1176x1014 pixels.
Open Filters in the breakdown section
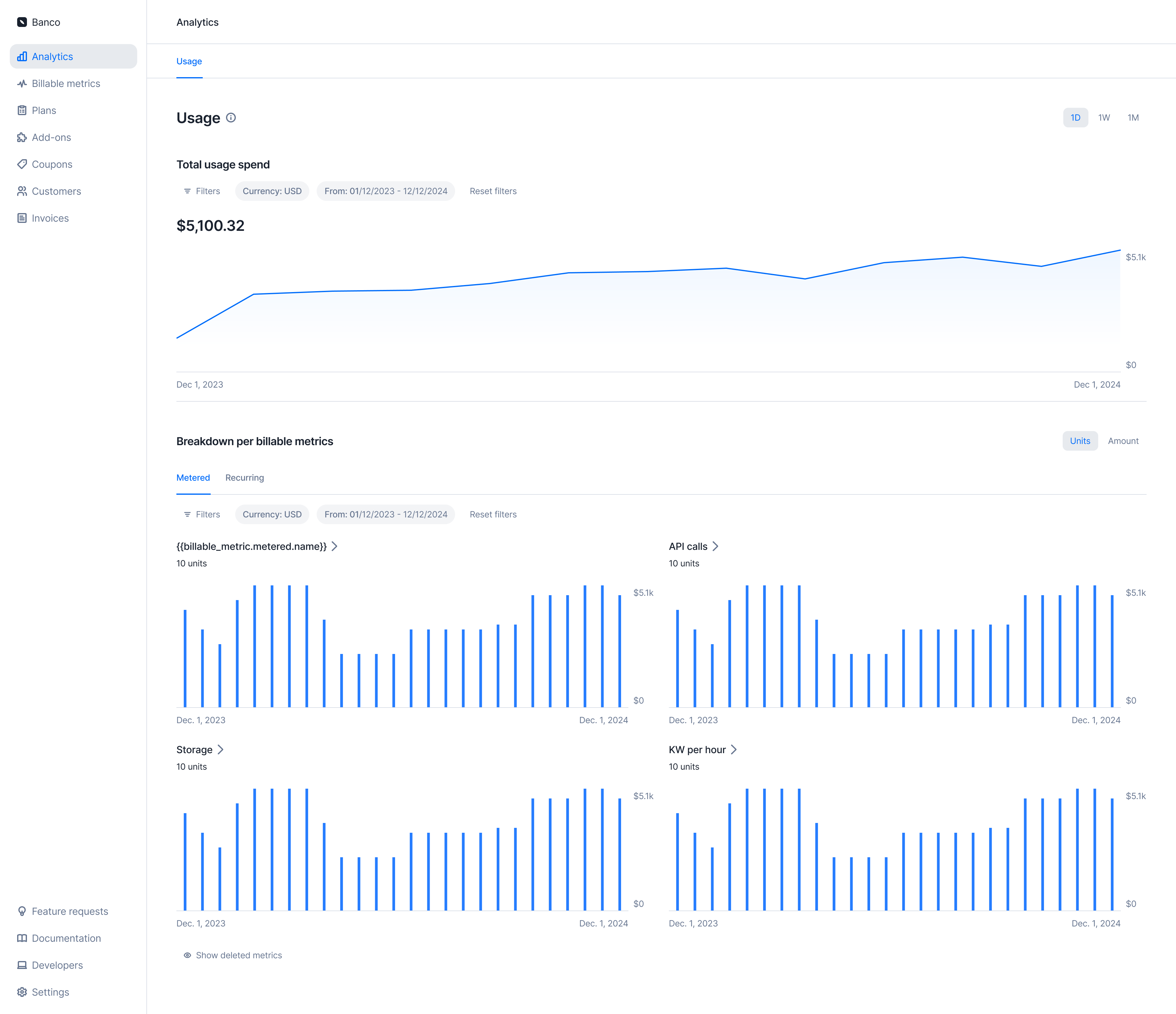(202, 515)
